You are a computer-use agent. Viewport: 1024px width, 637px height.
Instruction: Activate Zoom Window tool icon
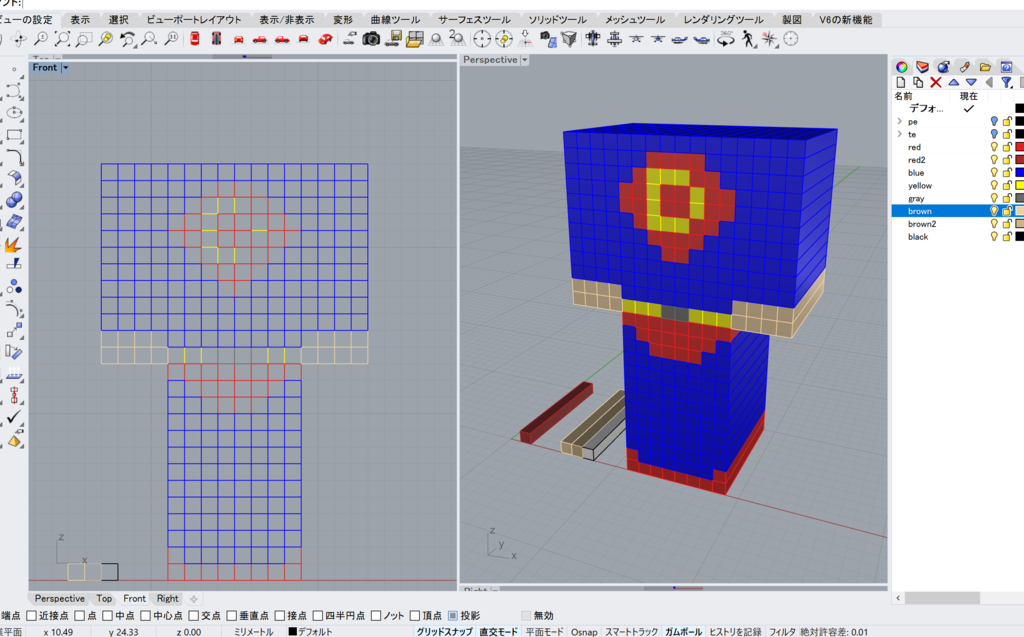(84, 39)
